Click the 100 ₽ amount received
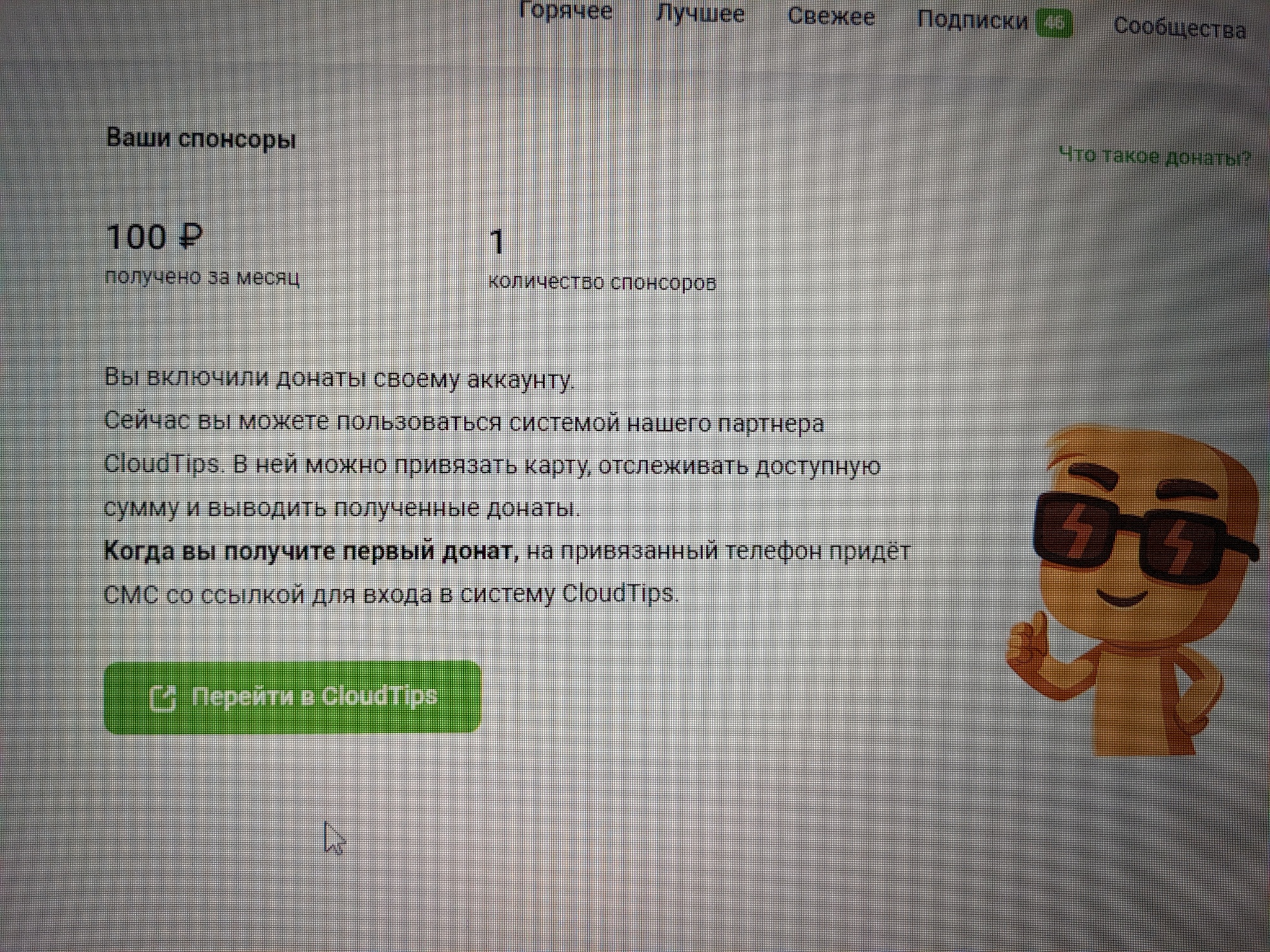Viewport: 1270px width, 952px height. click(154, 237)
